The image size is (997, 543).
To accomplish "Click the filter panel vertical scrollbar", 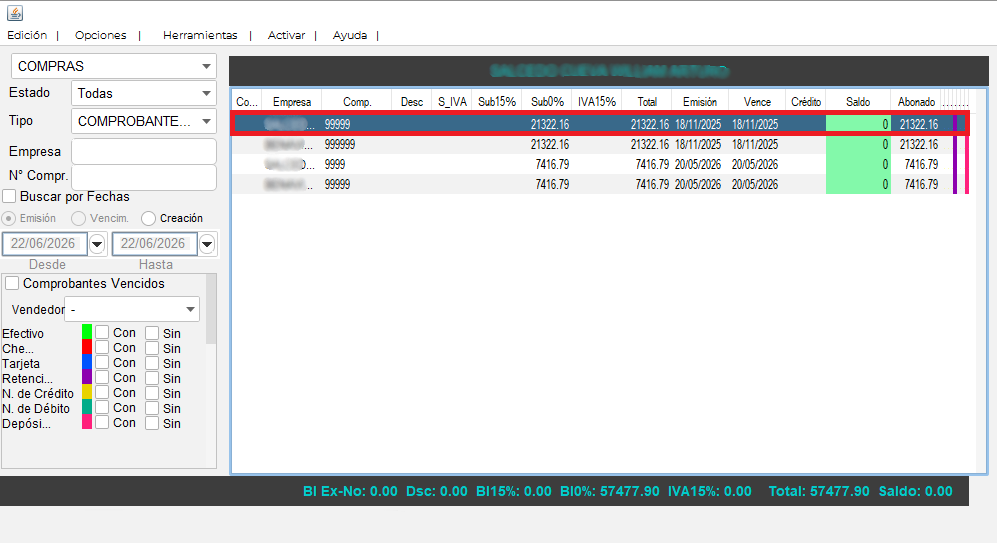I will [211, 309].
